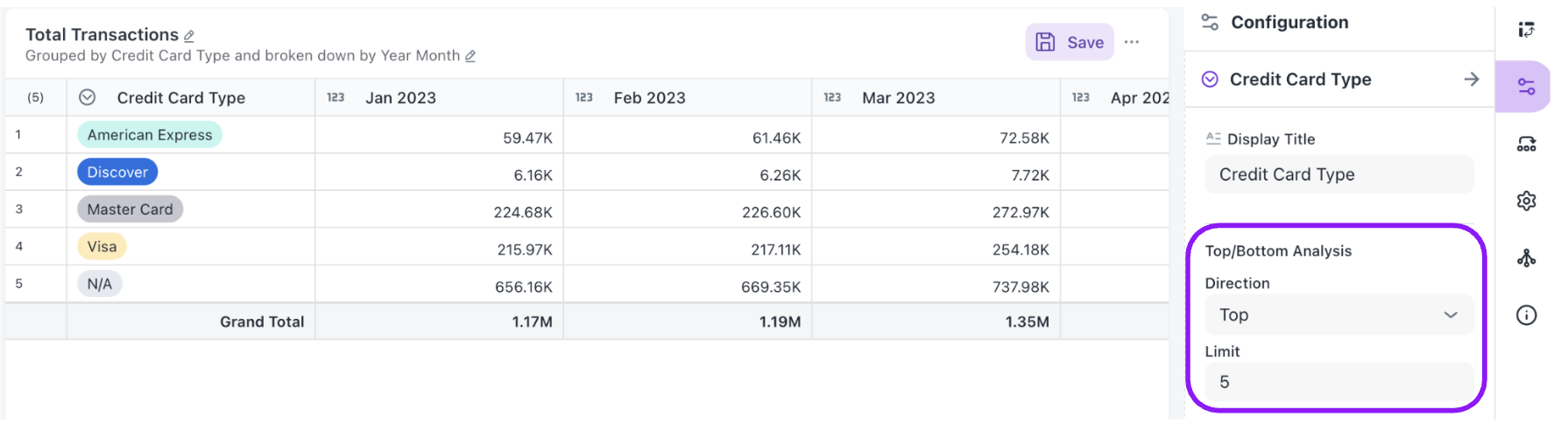1568x438 pixels.
Task: Select the Feb 2023 column header
Action: tap(688, 97)
